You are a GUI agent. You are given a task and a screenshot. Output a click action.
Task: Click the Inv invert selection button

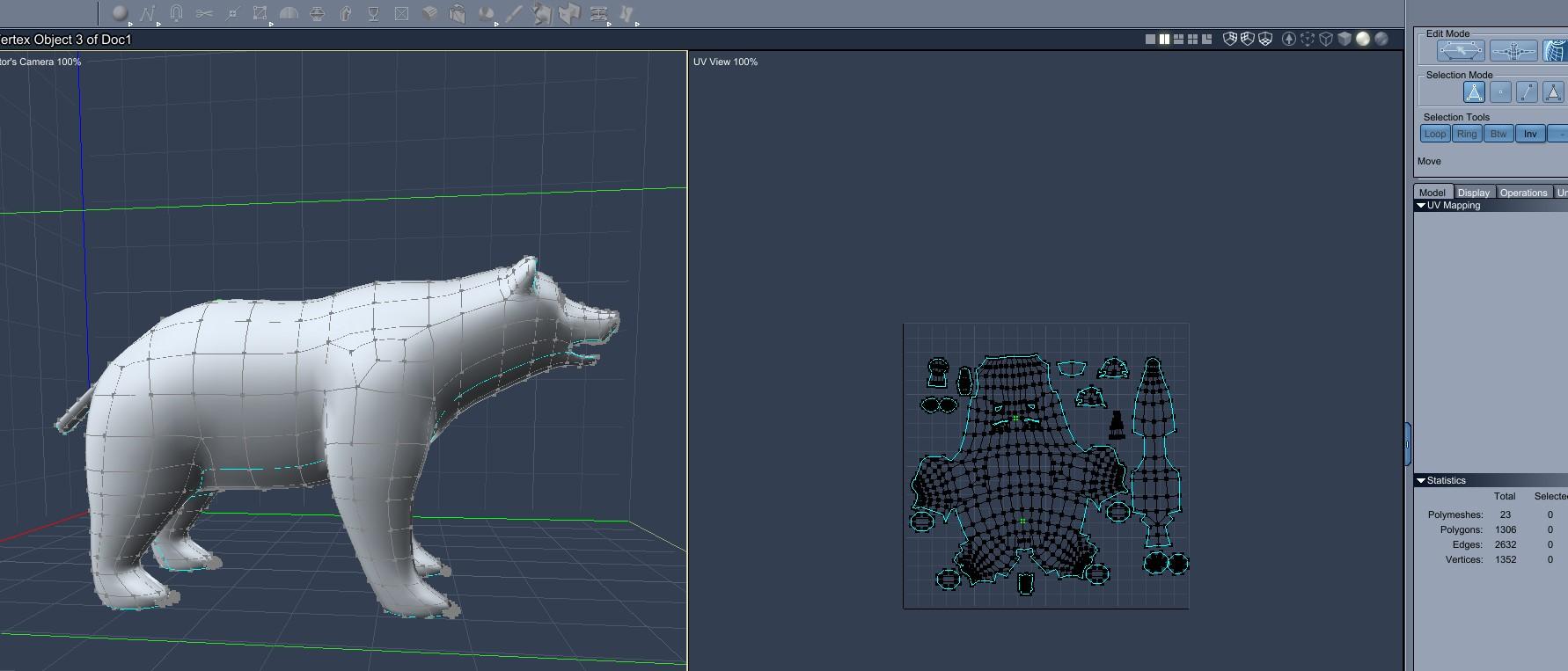click(x=1530, y=134)
